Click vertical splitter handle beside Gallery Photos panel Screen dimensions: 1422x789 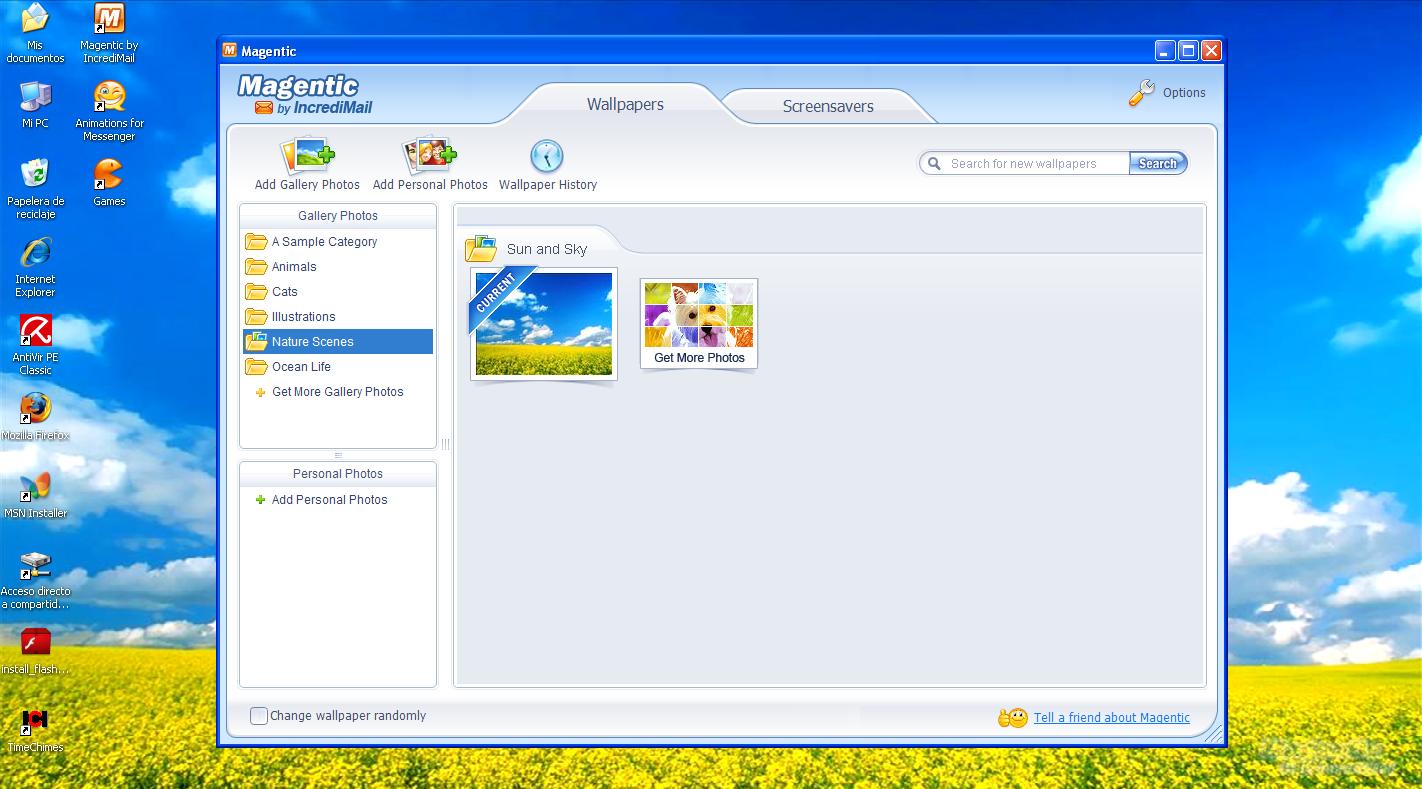click(445, 444)
